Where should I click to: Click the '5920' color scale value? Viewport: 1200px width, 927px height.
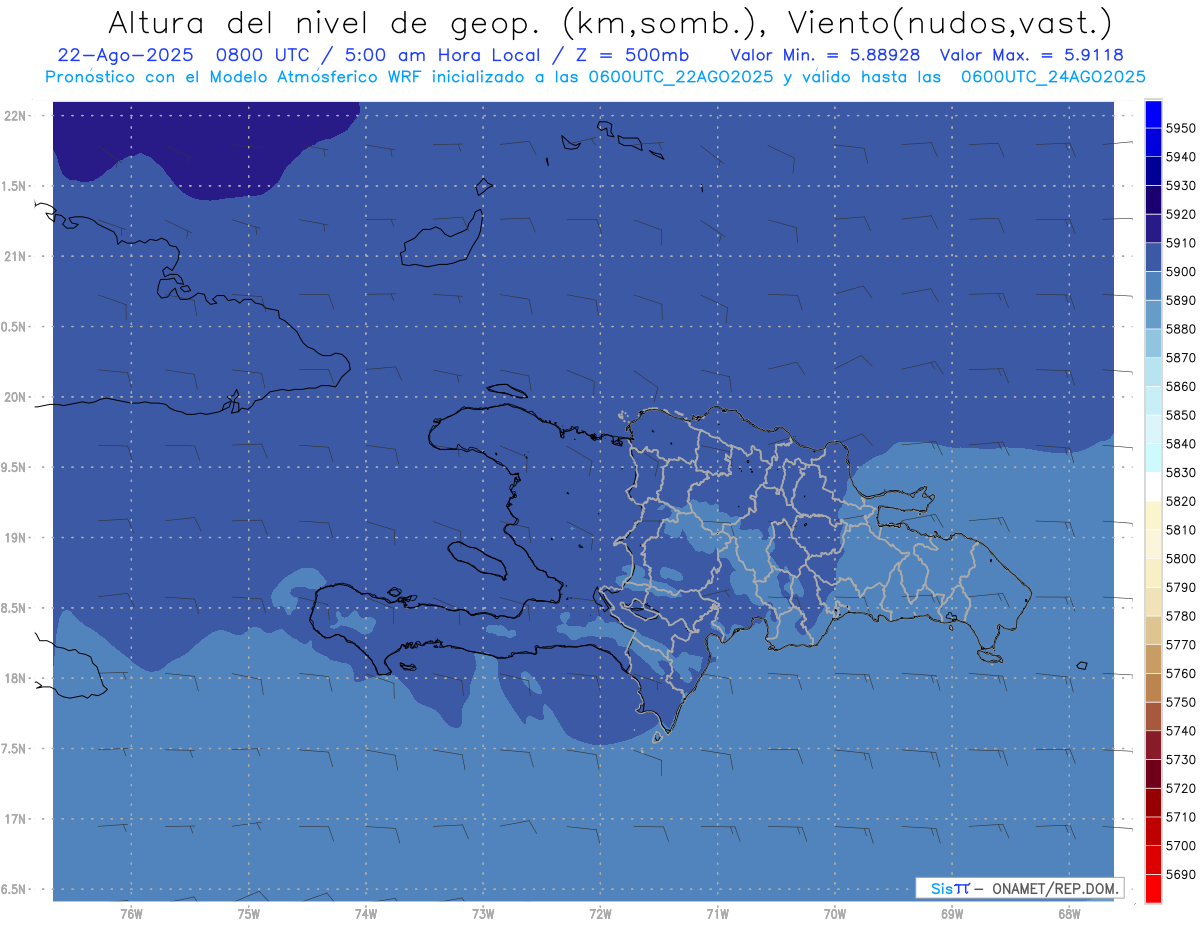1180,214
